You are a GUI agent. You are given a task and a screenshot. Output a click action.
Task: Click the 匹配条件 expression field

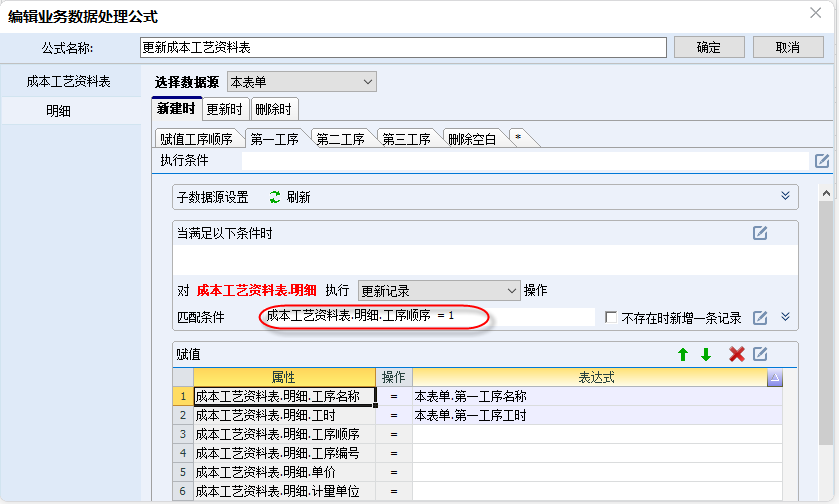click(427, 317)
